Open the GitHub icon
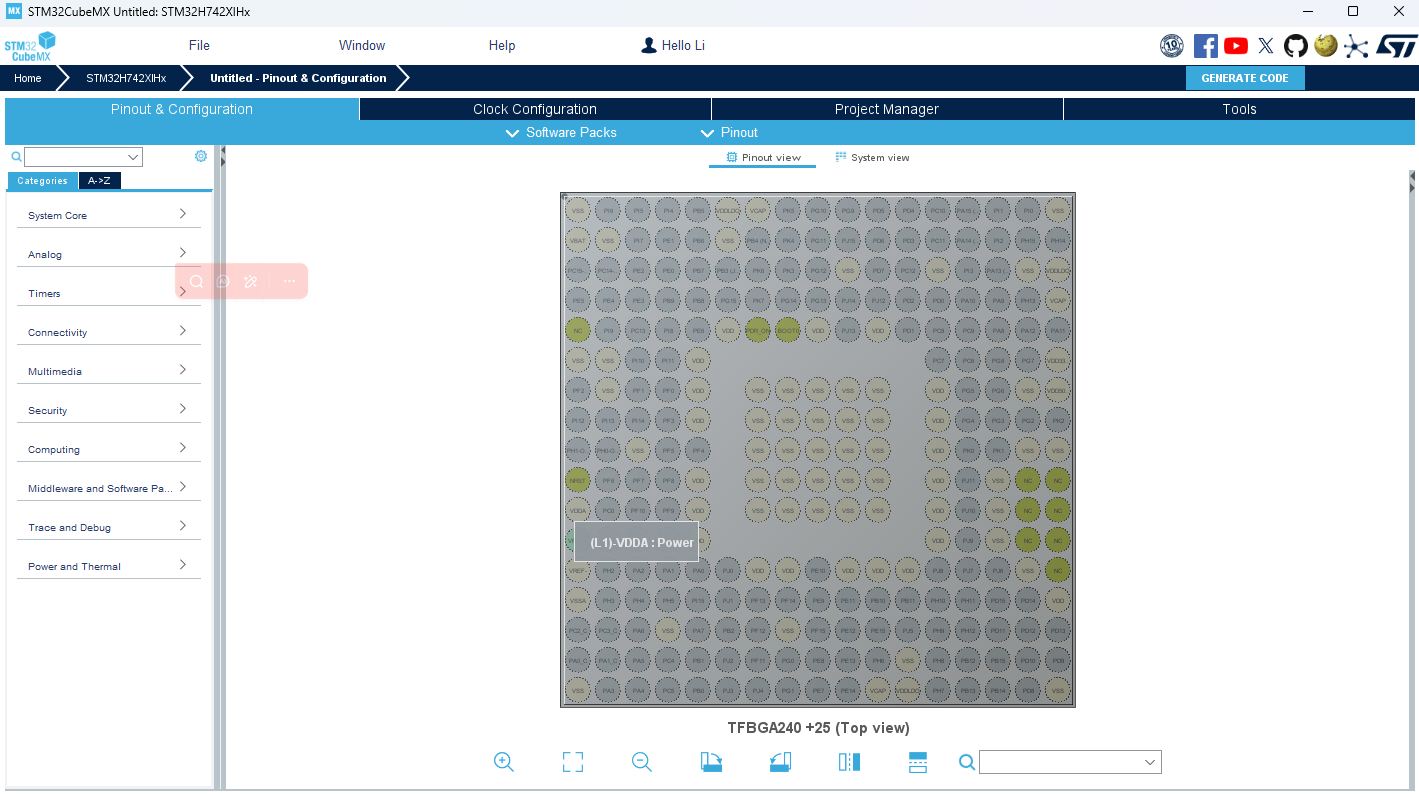 pyautogui.click(x=1296, y=46)
